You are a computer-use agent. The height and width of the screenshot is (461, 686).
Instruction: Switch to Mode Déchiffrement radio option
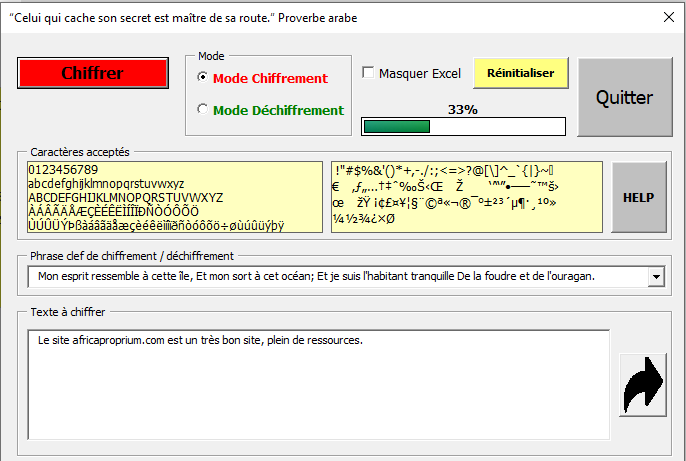[x=203, y=110]
